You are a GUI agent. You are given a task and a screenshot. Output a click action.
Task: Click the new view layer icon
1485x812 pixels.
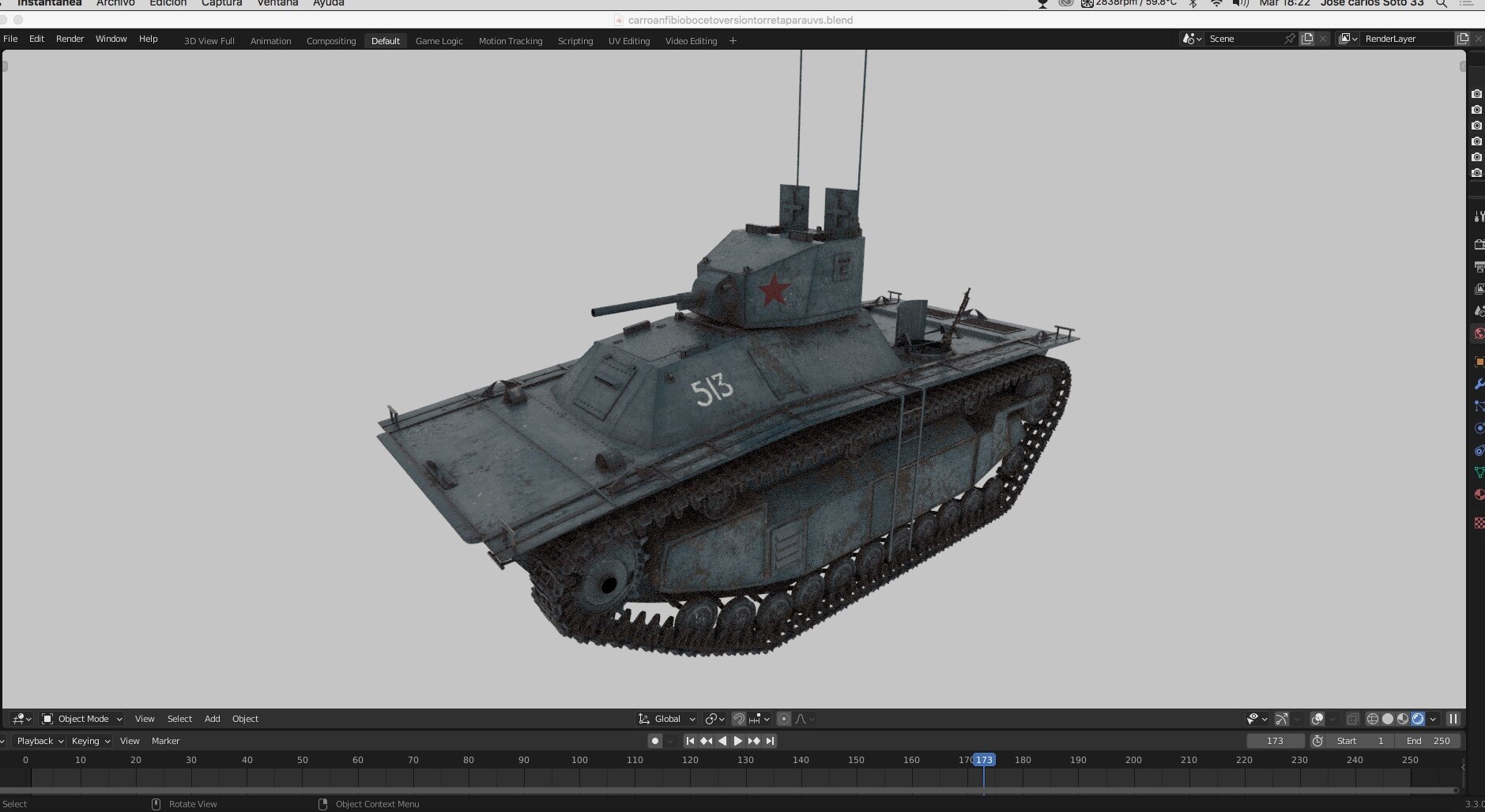(1463, 38)
